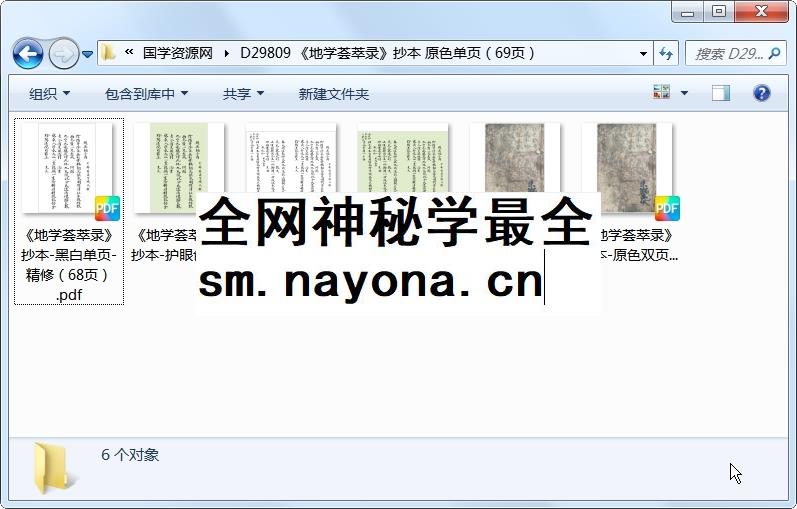Click the 6 个对象 status text
The image size is (797, 509).
click(130, 455)
